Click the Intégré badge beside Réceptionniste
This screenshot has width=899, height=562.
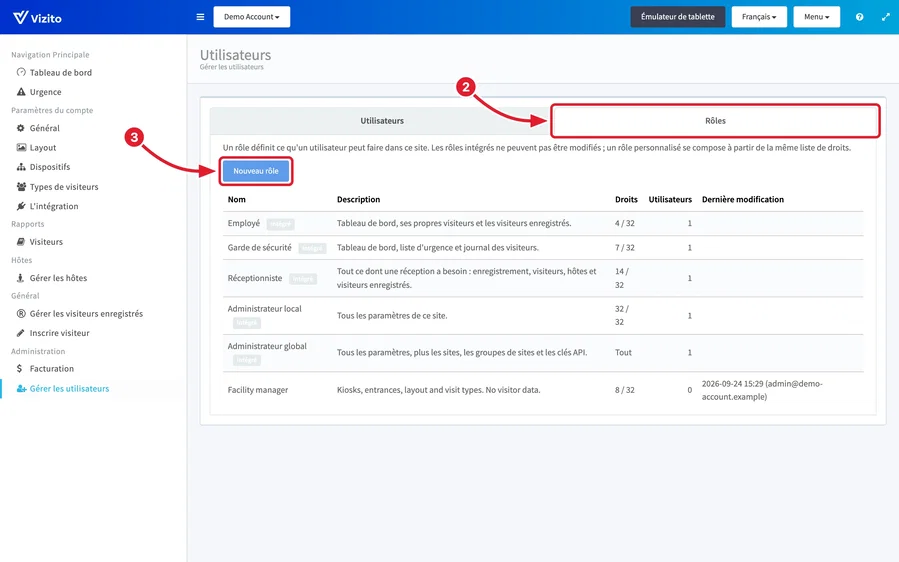click(303, 279)
